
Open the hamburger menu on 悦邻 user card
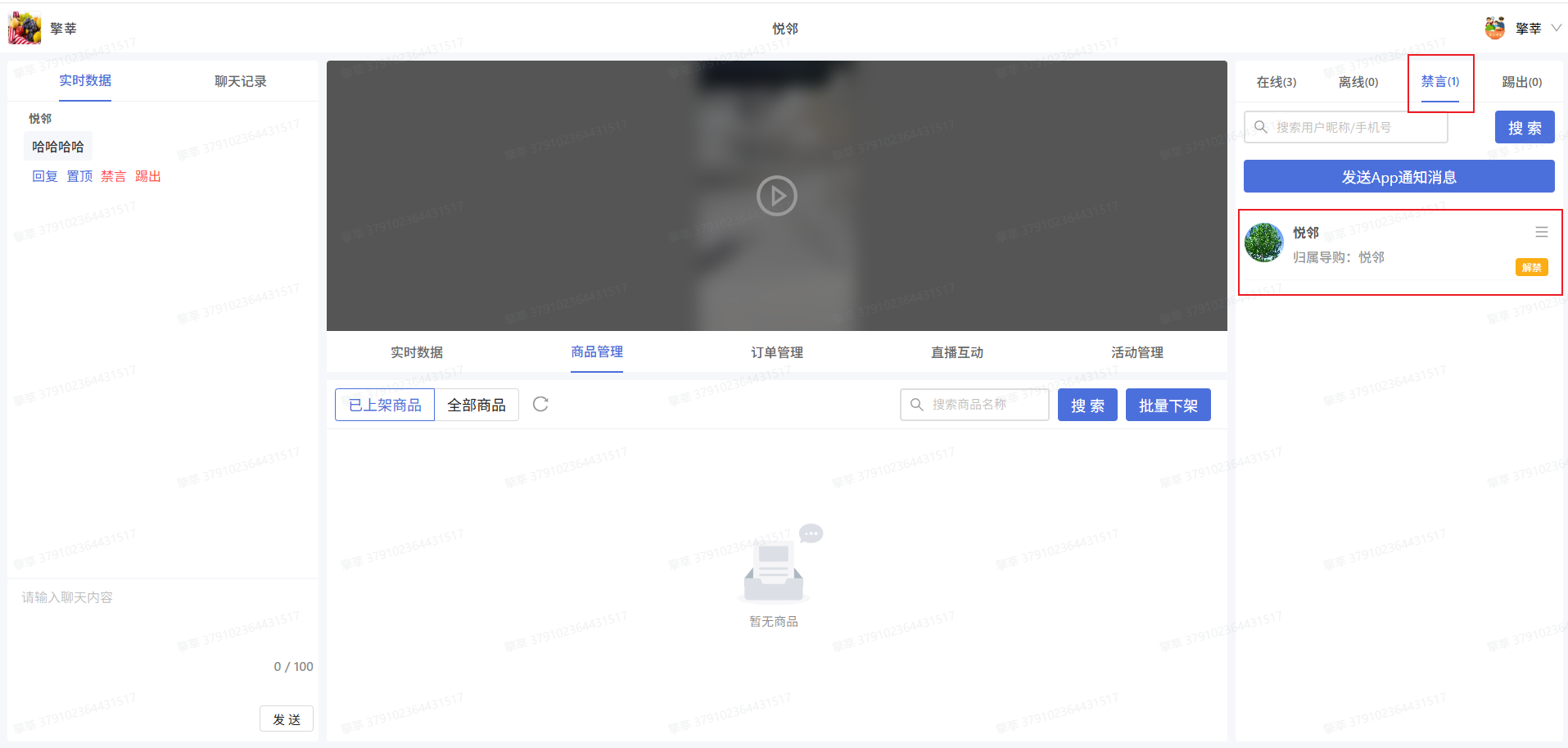coord(1541,232)
